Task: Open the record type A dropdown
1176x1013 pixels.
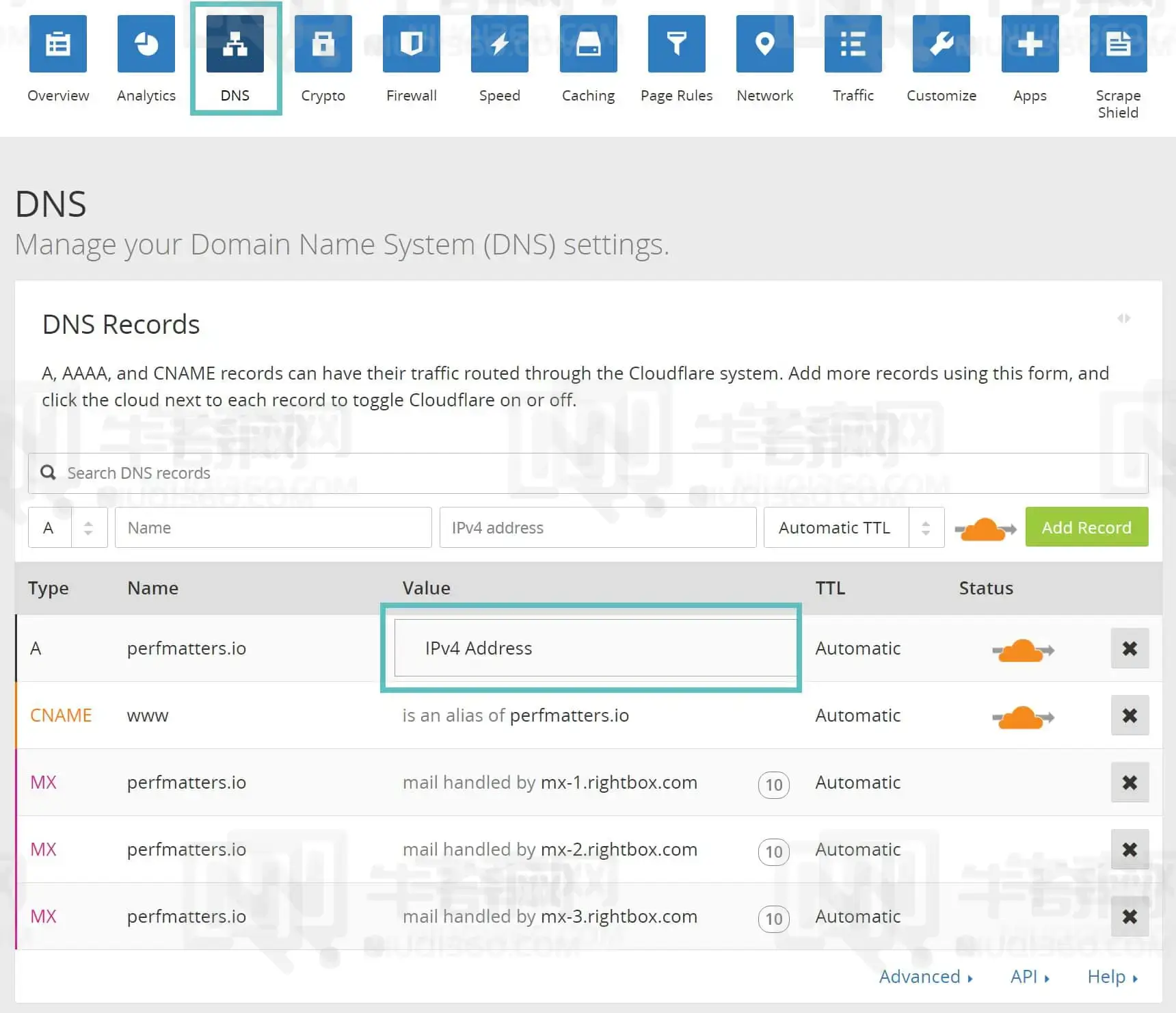Action: pyautogui.click(x=68, y=527)
